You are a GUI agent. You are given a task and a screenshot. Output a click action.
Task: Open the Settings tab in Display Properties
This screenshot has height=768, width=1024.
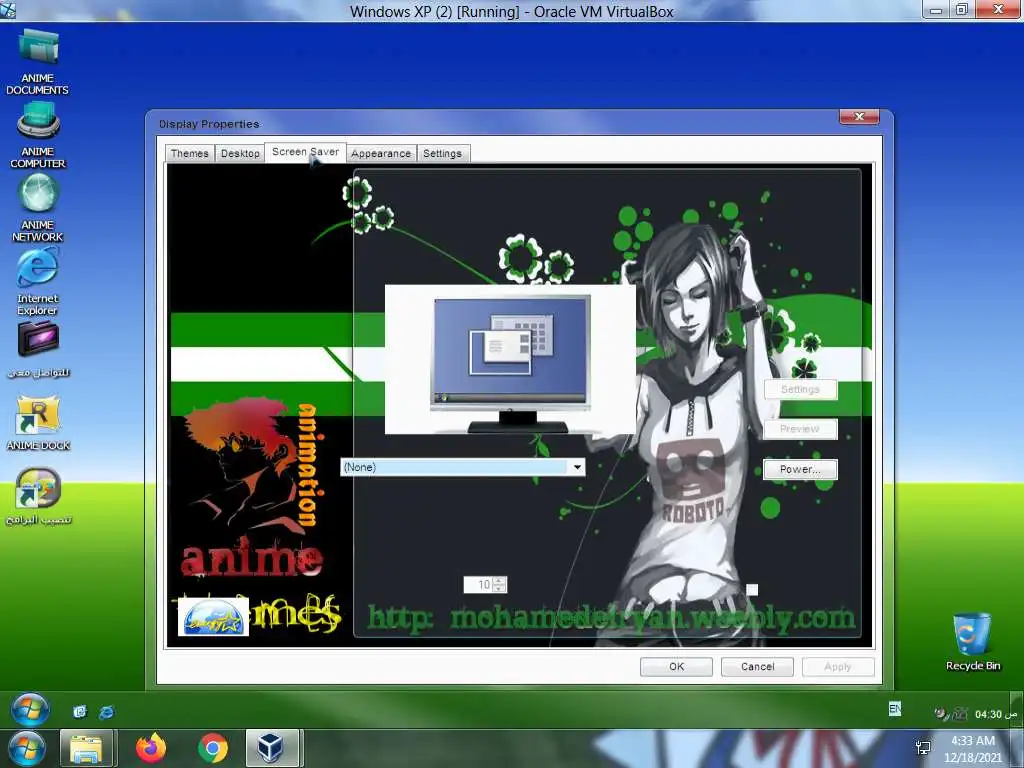[442, 153]
